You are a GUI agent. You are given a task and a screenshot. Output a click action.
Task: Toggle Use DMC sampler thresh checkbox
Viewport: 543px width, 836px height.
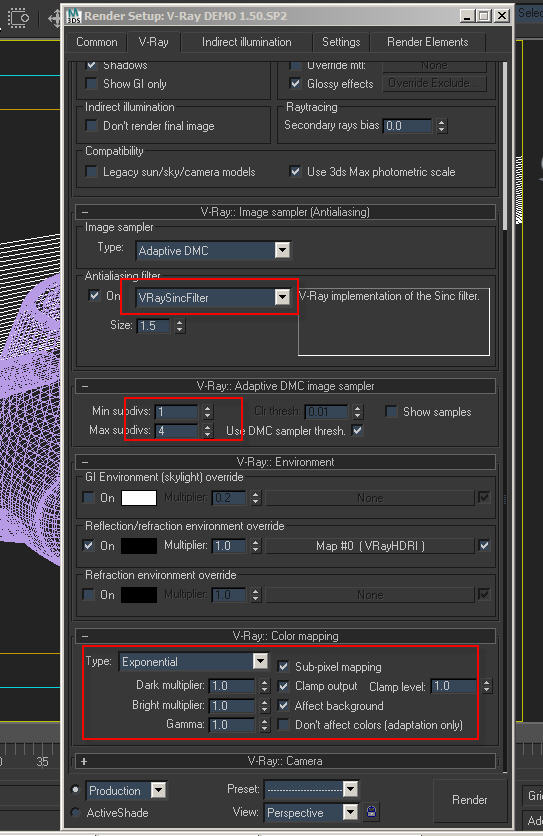pos(357,430)
